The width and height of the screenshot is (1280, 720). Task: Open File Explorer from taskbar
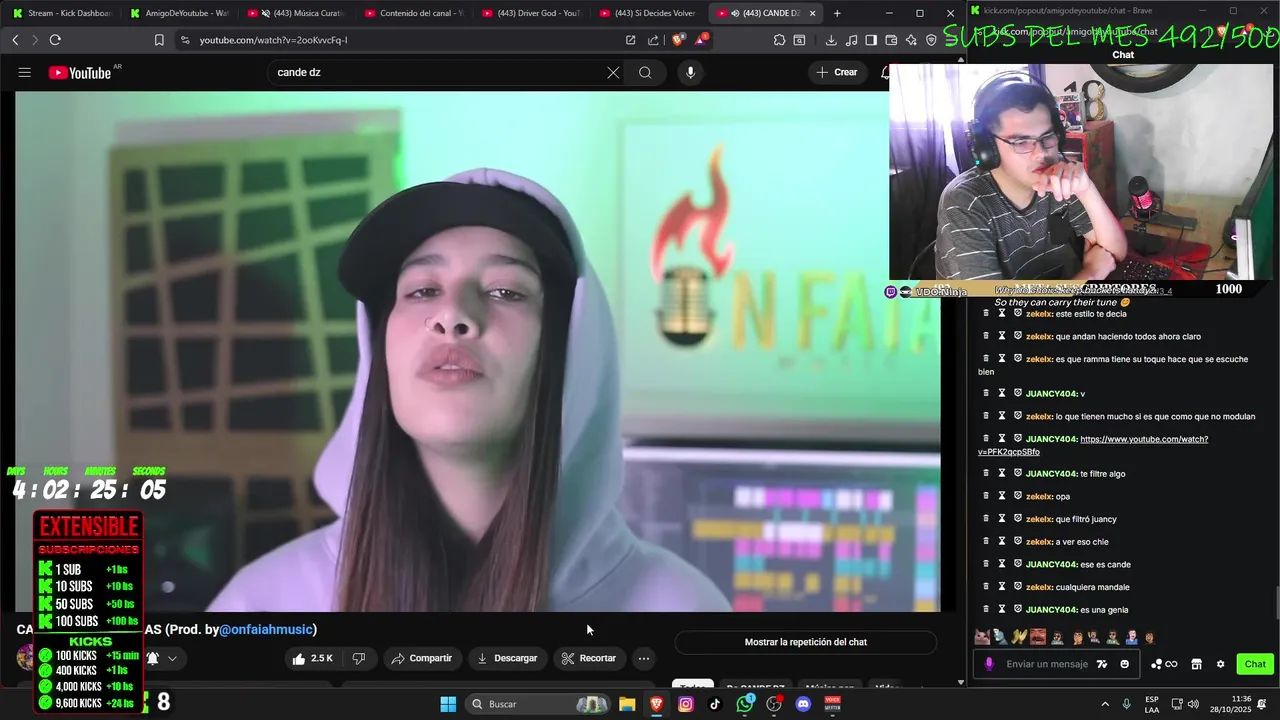(x=627, y=704)
